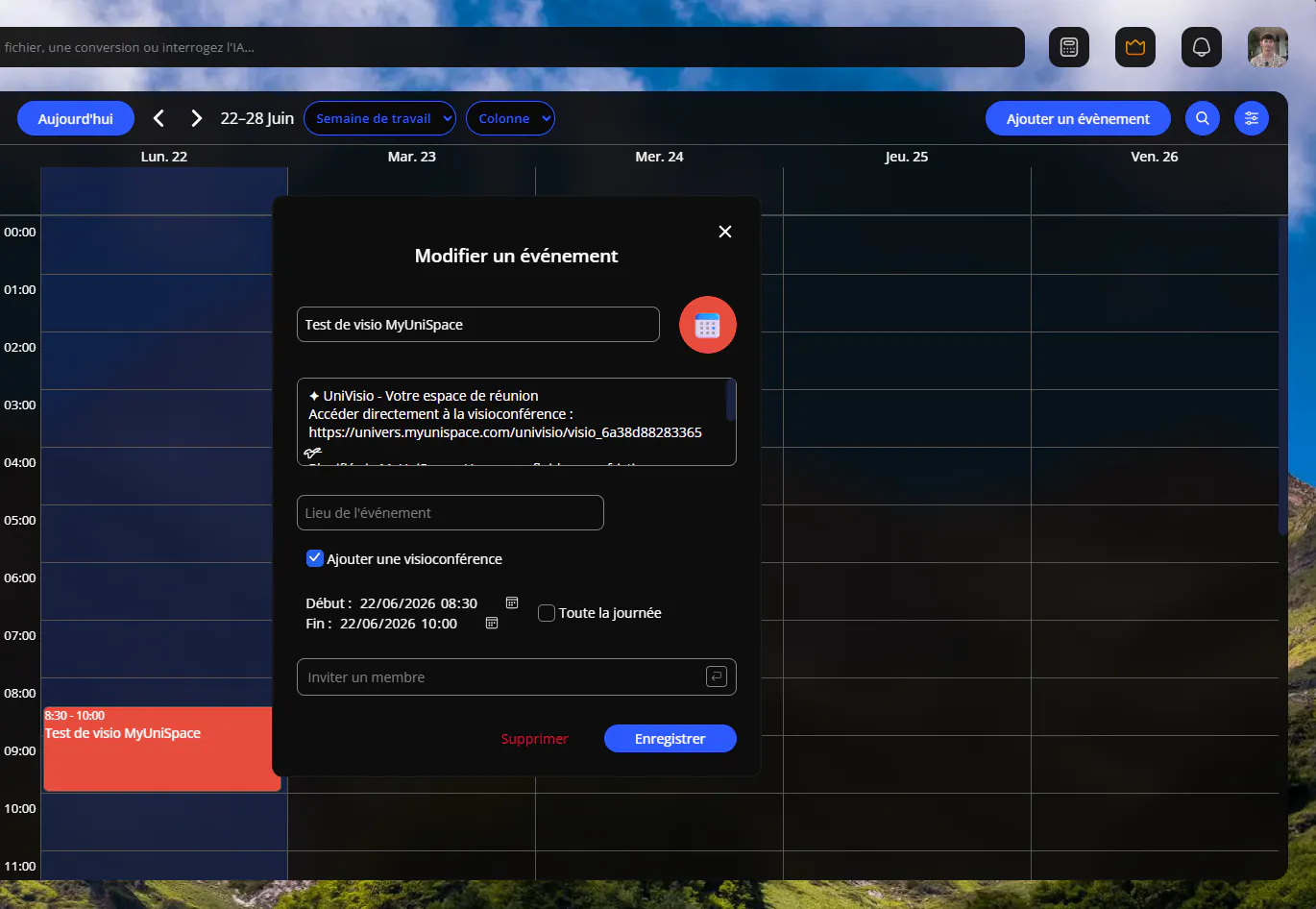1316x909 pixels.
Task: Open calendar filter settings icon
Action: click(1252, 118)
